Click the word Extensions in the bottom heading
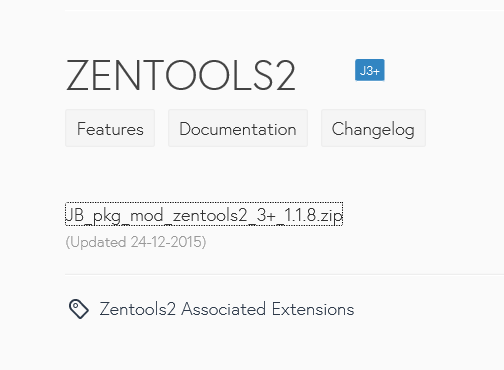 click(313, 309)
